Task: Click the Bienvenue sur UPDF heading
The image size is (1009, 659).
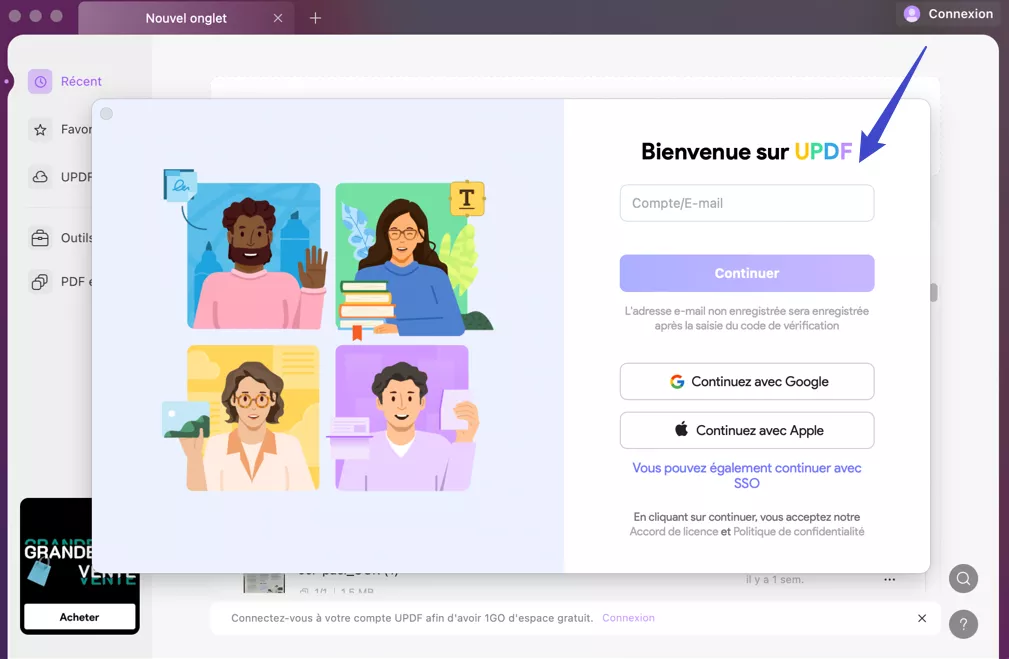Action: 746,151
